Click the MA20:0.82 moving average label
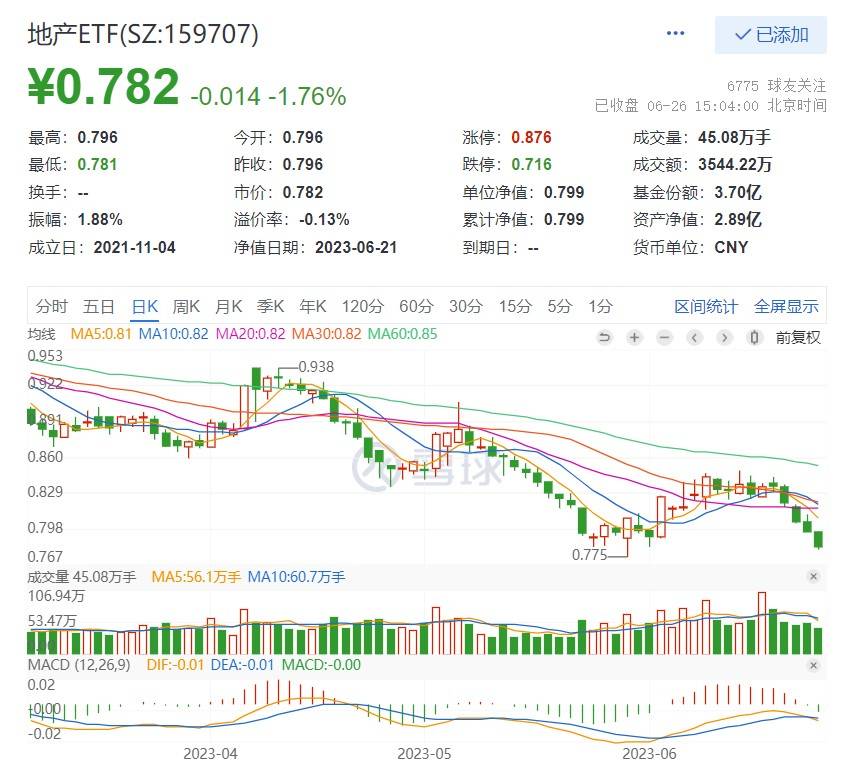 click(251, 333)
